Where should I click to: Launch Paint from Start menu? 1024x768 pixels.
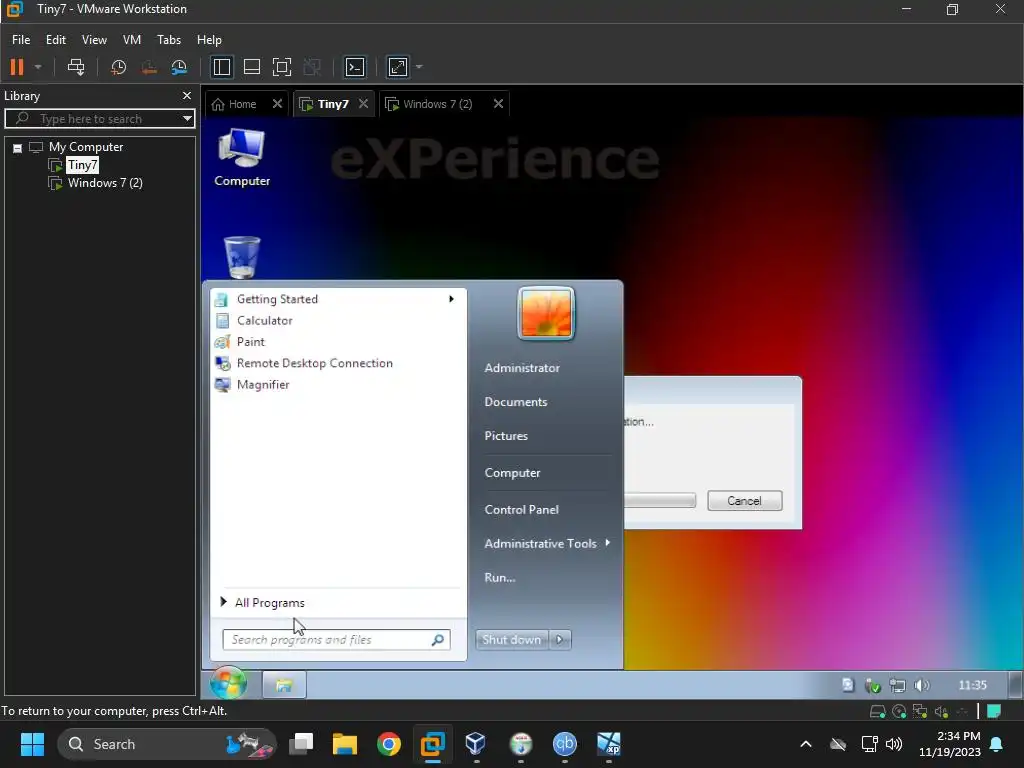coord(251,342)
